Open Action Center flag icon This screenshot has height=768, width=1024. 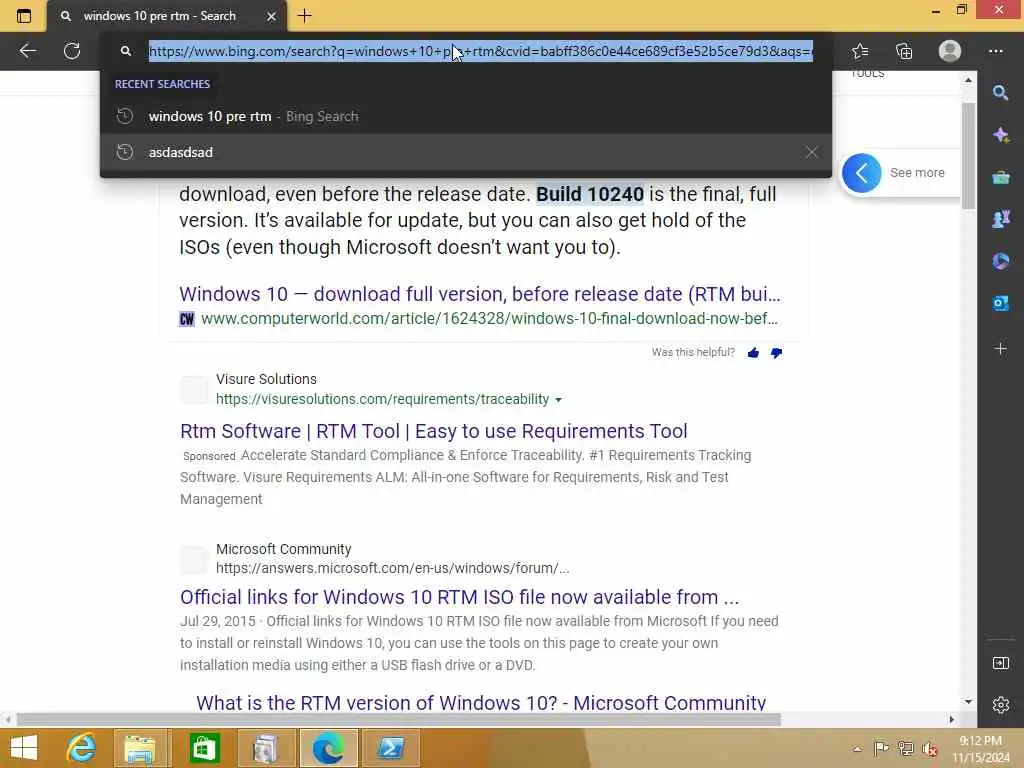pyautogui.click(x=881, y=748)
